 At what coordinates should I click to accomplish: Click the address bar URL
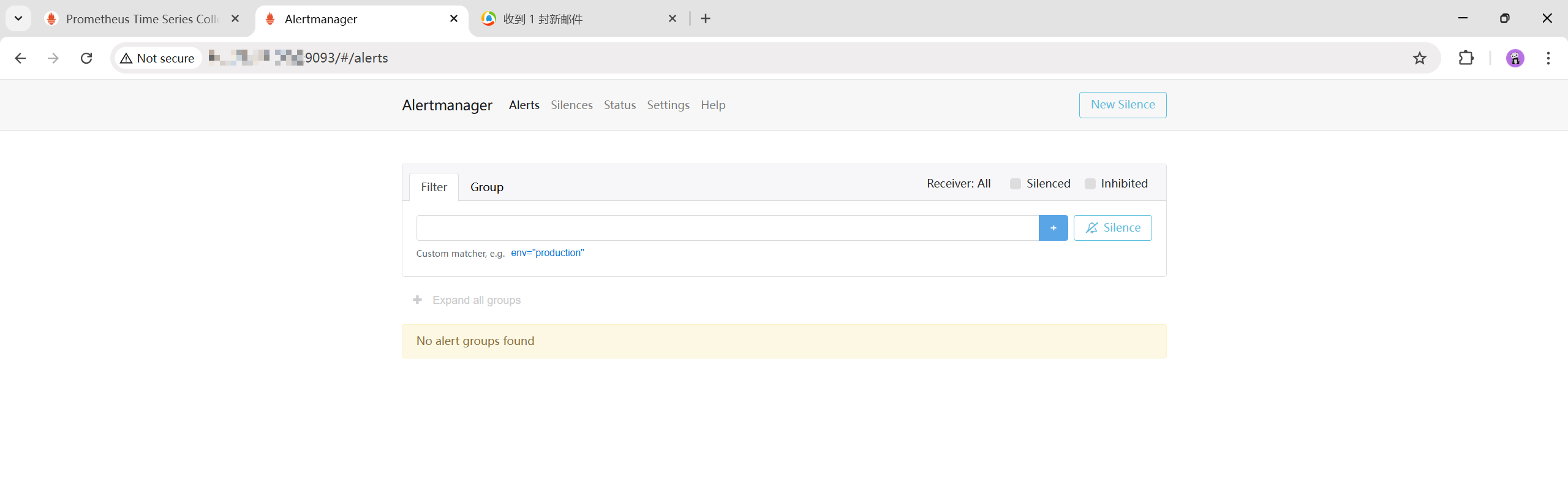tap(298, 58)
